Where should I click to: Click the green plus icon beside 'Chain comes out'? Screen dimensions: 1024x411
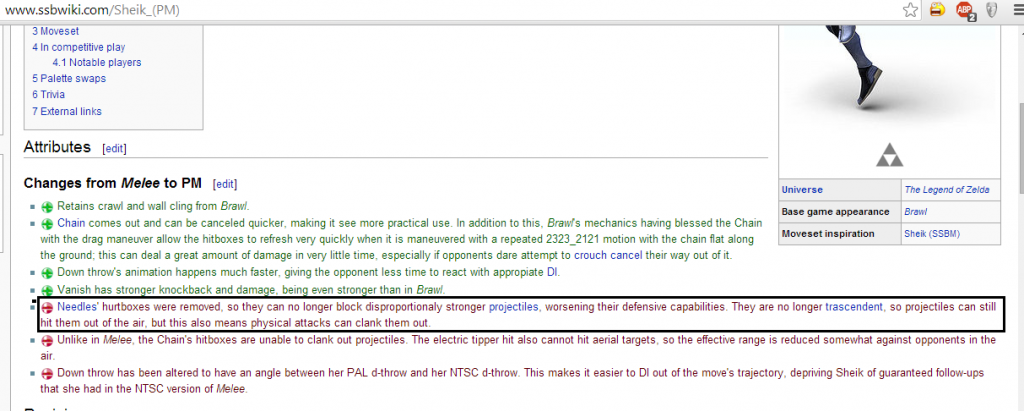(47, 223)
